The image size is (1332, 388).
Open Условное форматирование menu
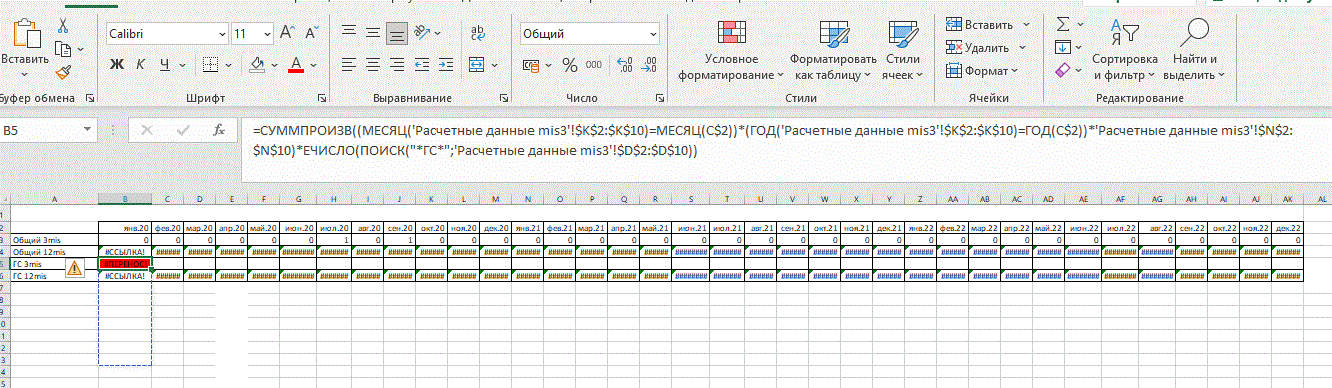click(731, 50)
